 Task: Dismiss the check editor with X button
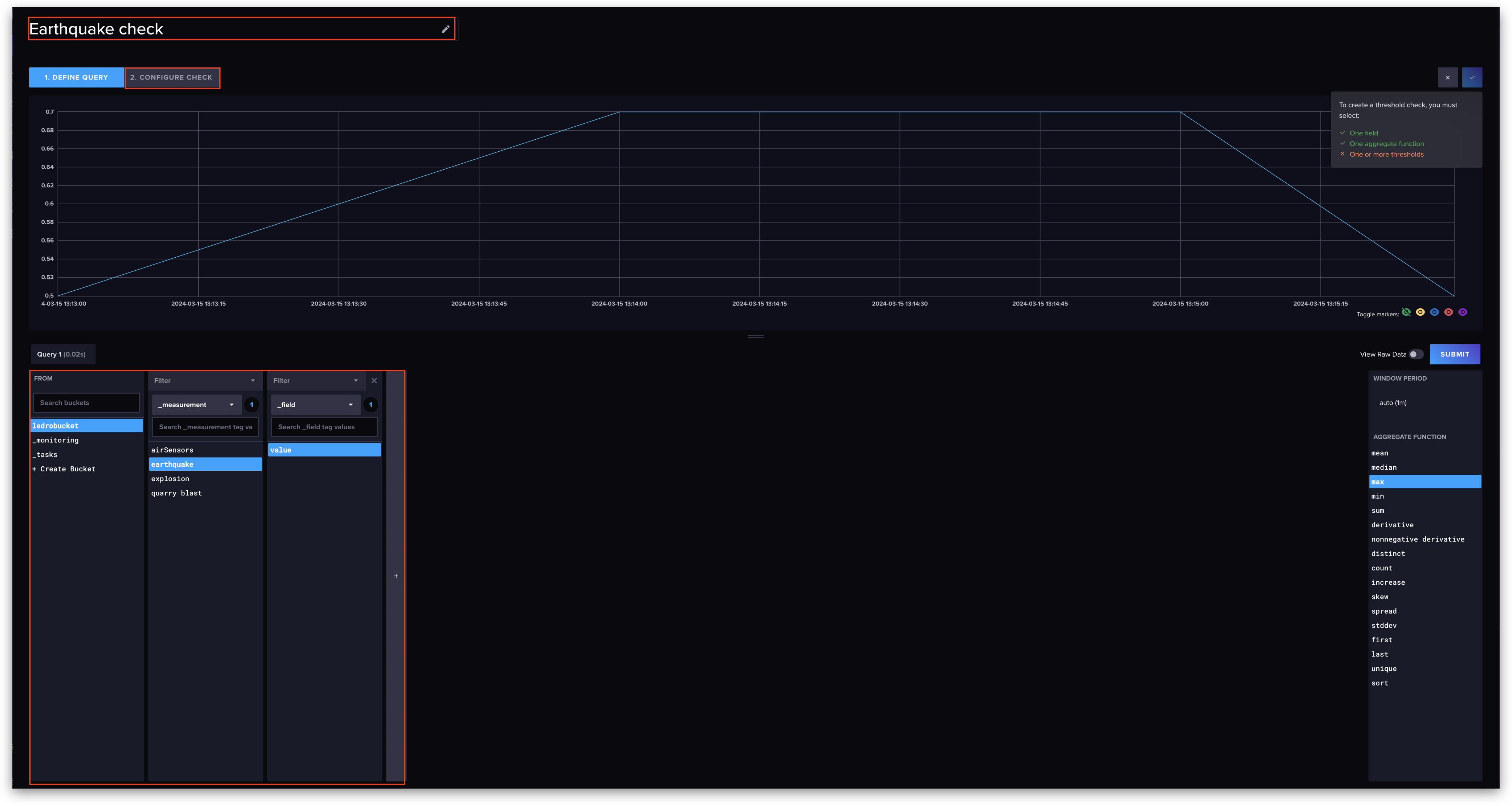[1447, 77]
